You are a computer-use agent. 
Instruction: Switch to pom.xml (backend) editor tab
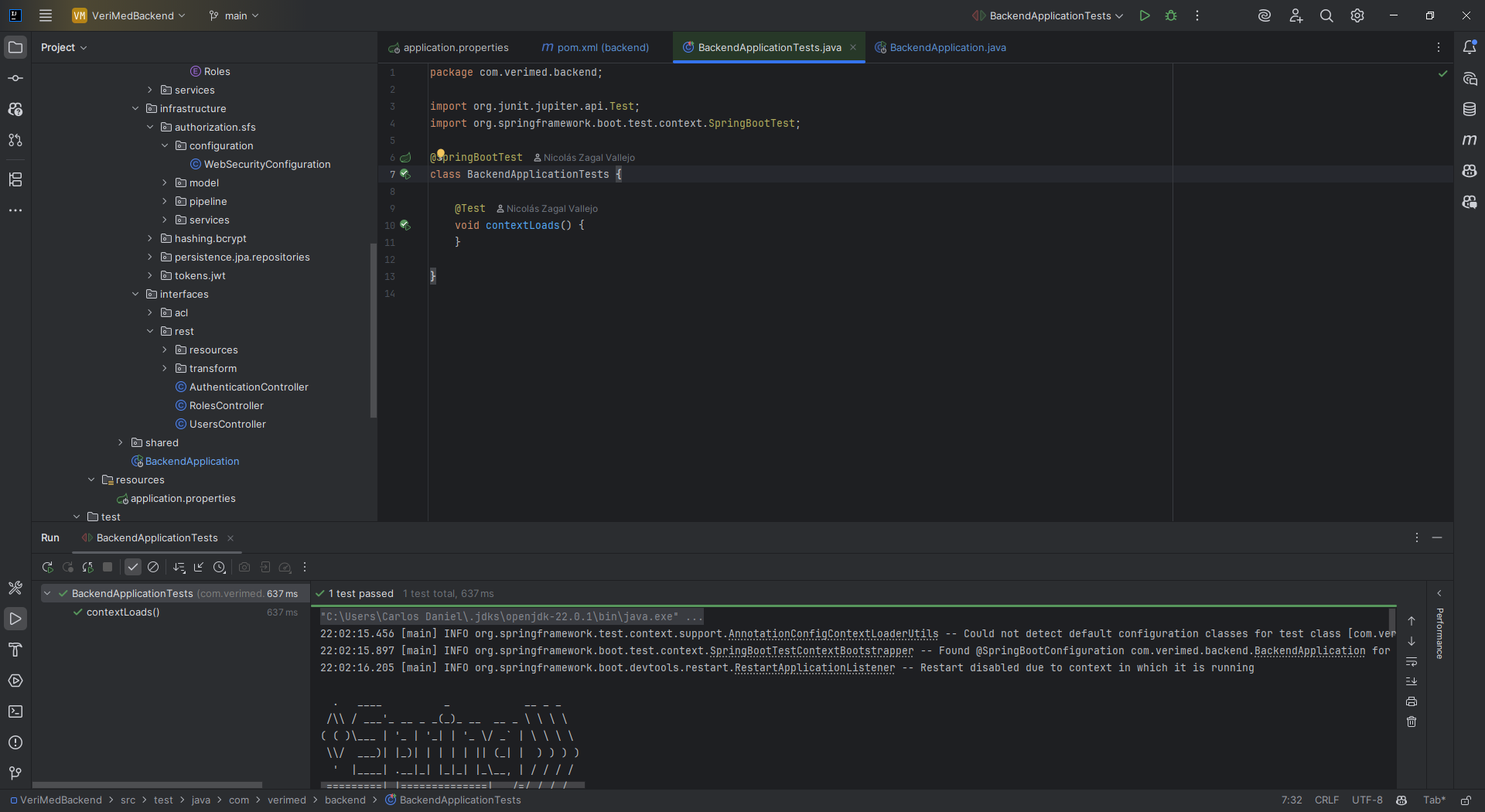click(x=596, y=47)
